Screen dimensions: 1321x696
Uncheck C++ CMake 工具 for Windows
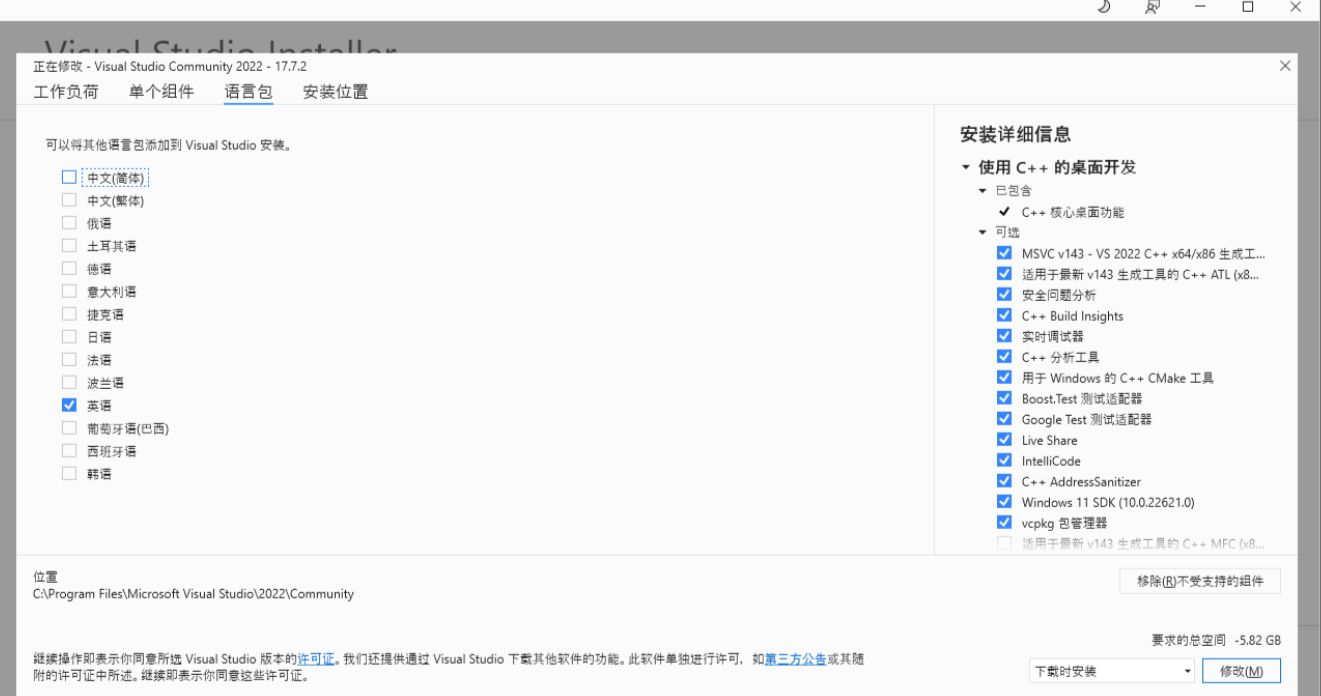pyautogui.click(x=1004, y=377)
